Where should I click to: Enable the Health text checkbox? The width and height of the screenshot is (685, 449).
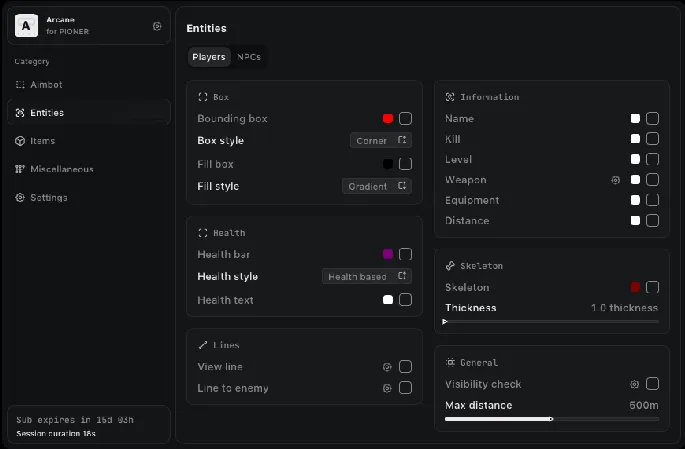point(405,299)
